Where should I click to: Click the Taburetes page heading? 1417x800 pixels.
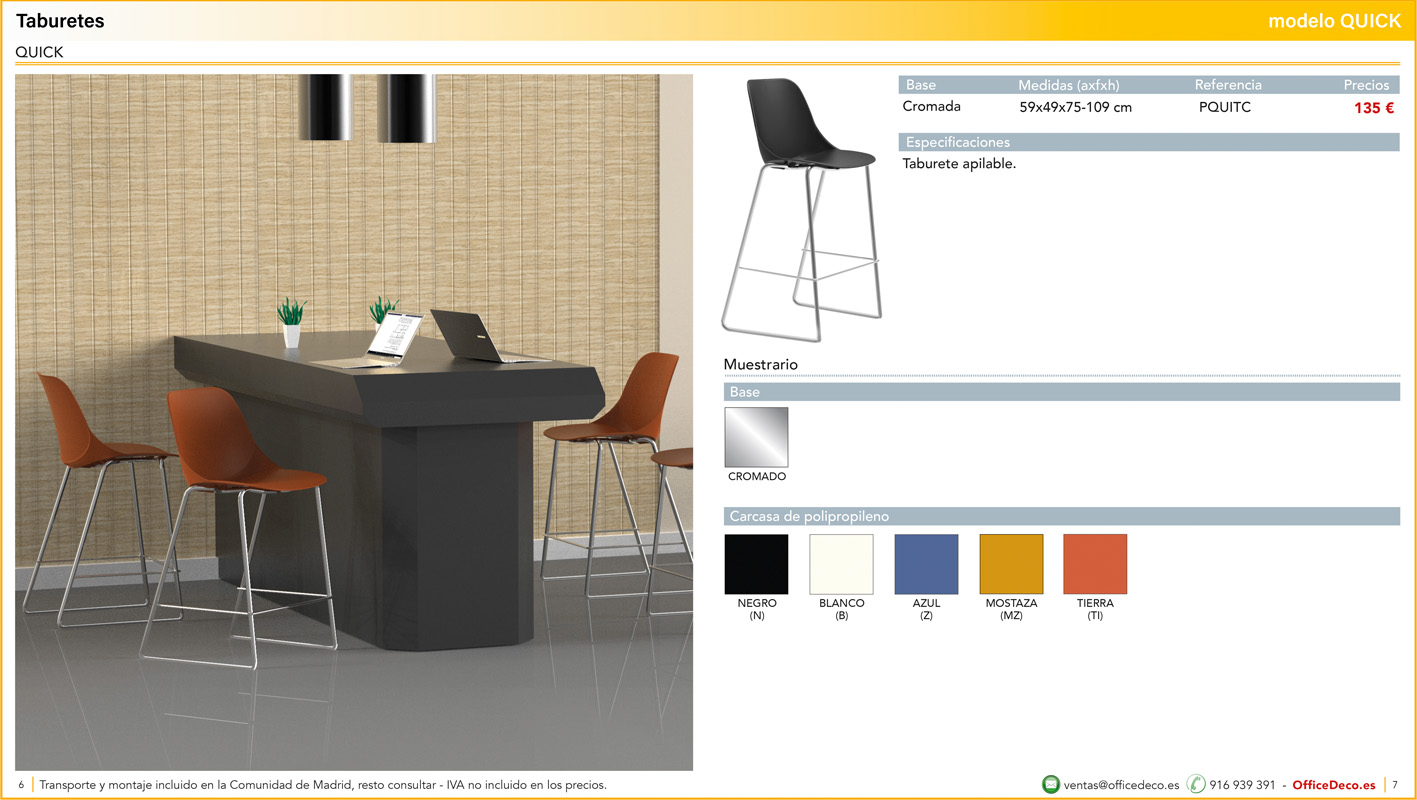60,21
